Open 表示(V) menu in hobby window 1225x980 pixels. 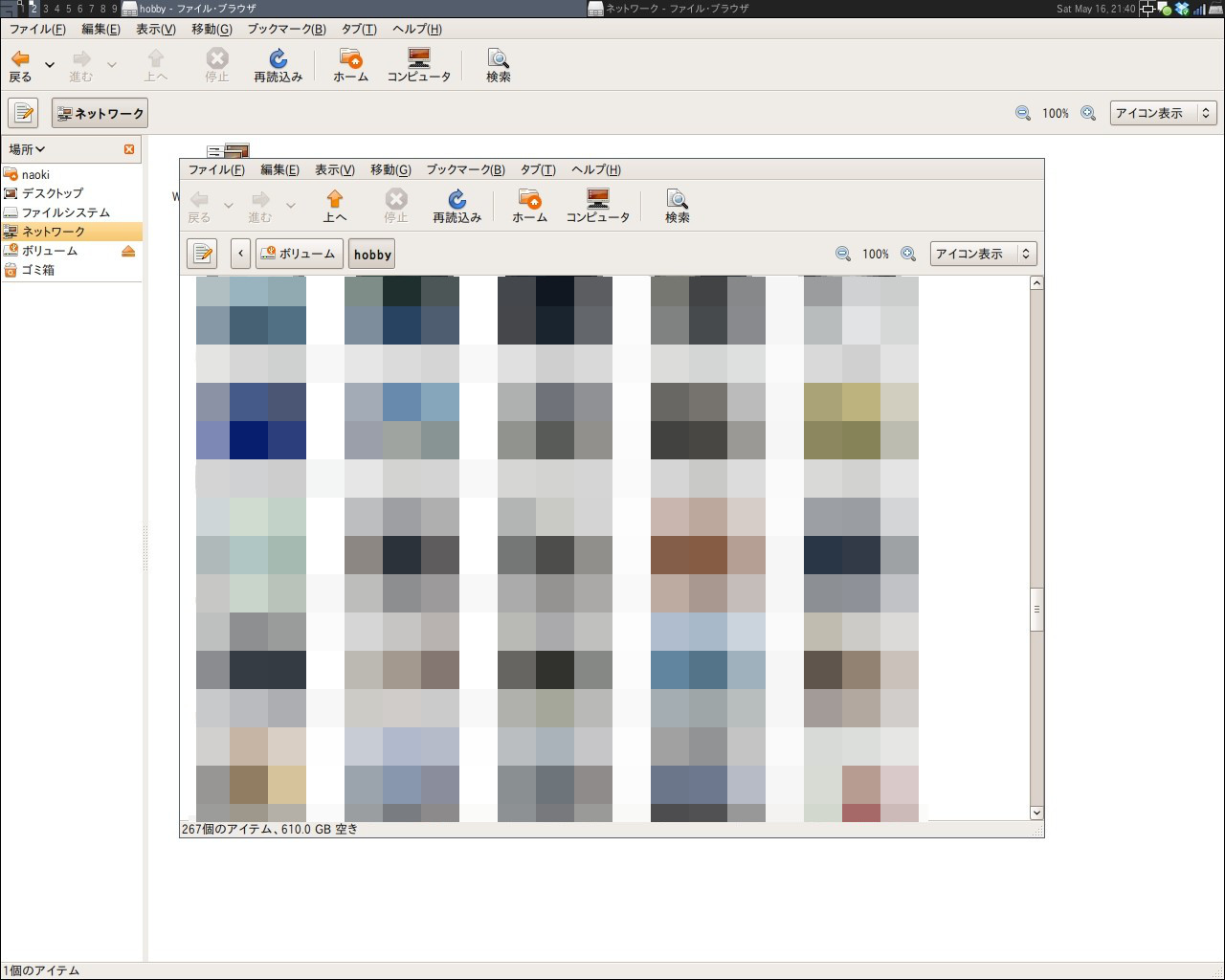pos(334,169)
